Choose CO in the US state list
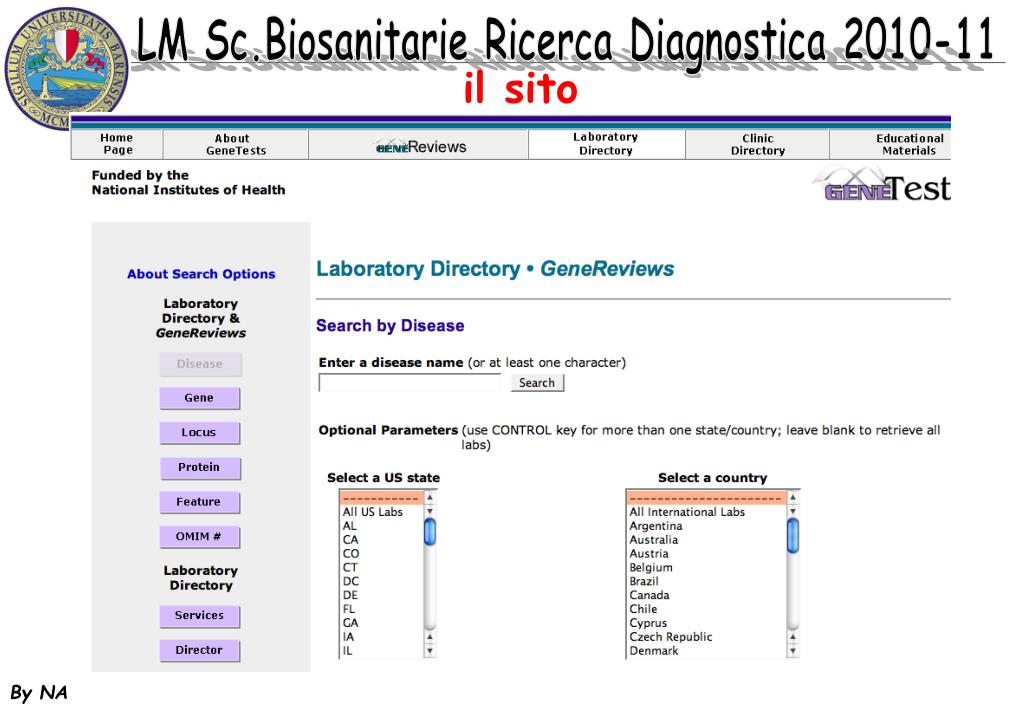The height and width of the screenshot is (708, 1023). point(382,553)
